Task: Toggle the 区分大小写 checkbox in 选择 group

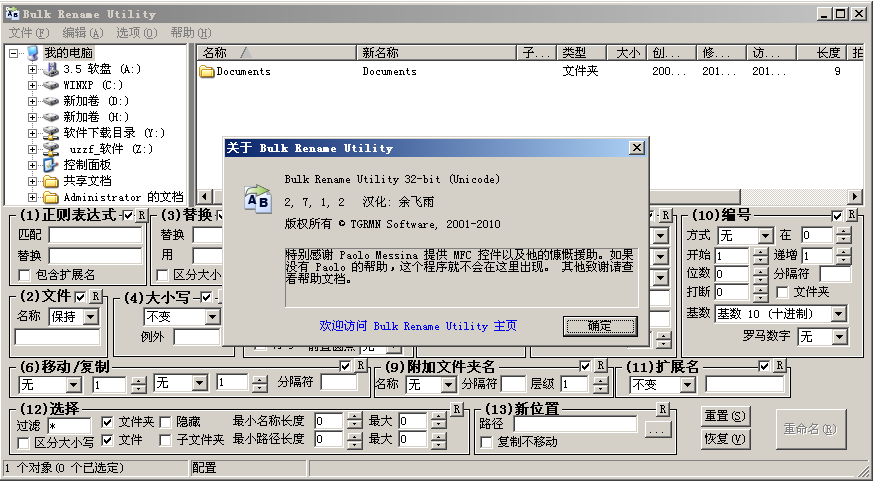Action: tap(24, 443)
